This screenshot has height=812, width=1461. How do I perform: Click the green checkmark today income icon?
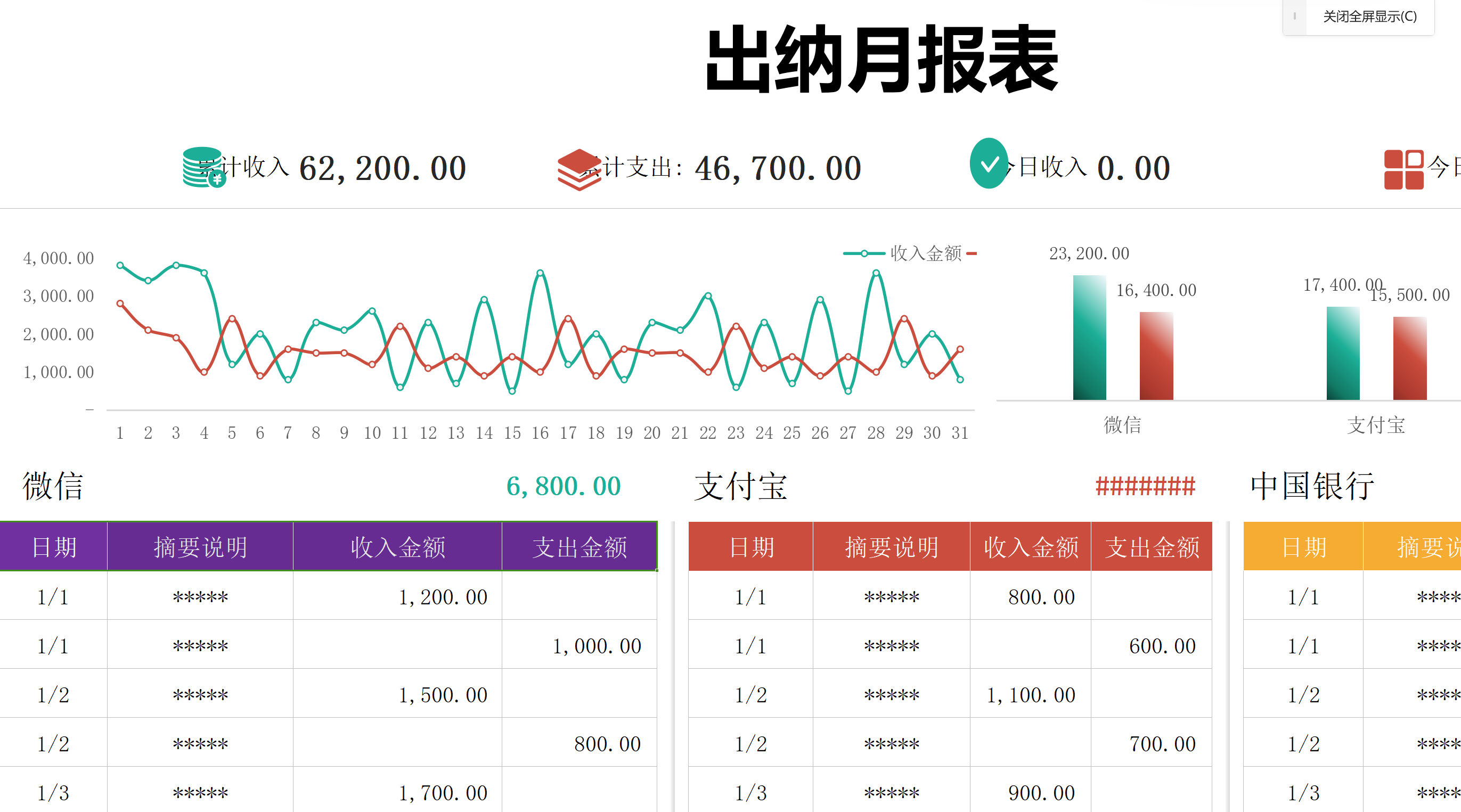click(x=989, y=163)
